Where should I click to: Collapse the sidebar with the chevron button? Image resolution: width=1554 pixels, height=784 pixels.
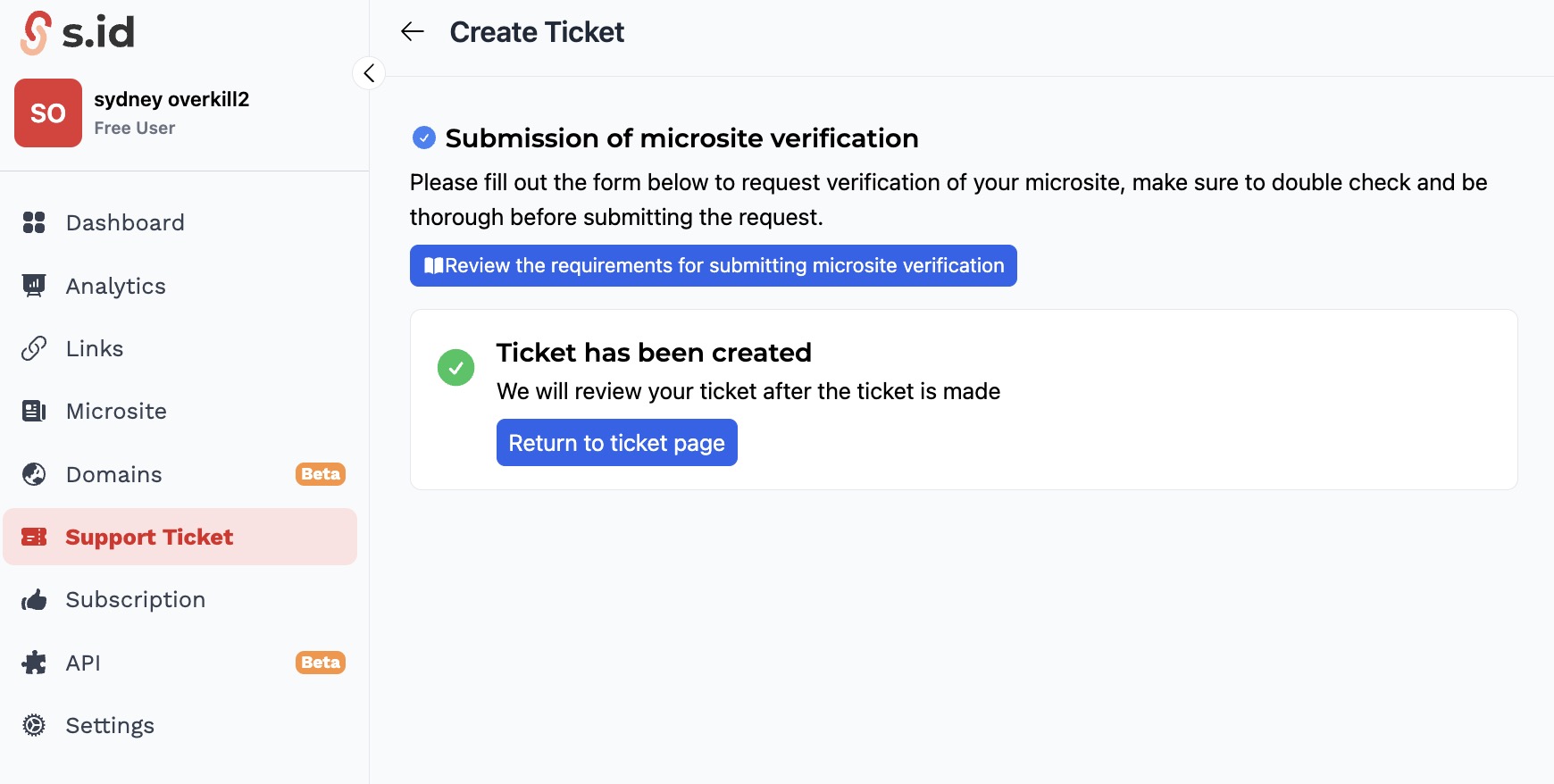[x=369, y=72]
